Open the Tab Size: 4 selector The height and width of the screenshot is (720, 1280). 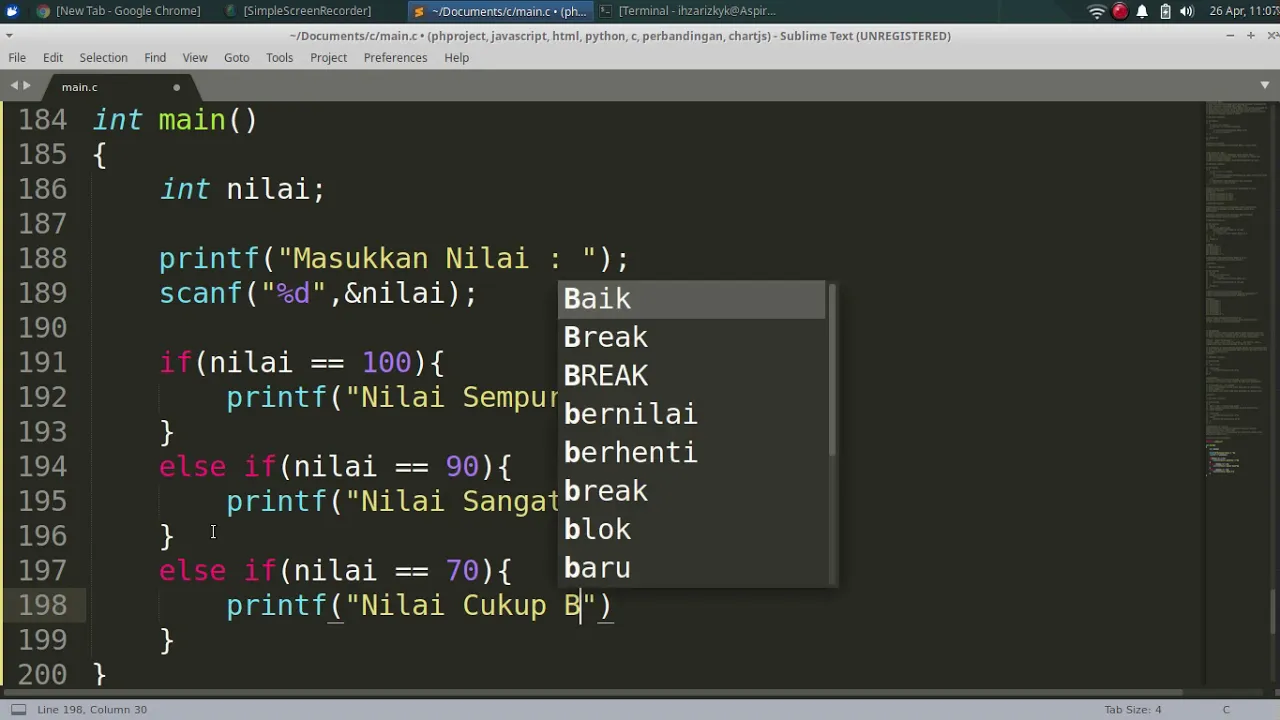[1133, 710]
